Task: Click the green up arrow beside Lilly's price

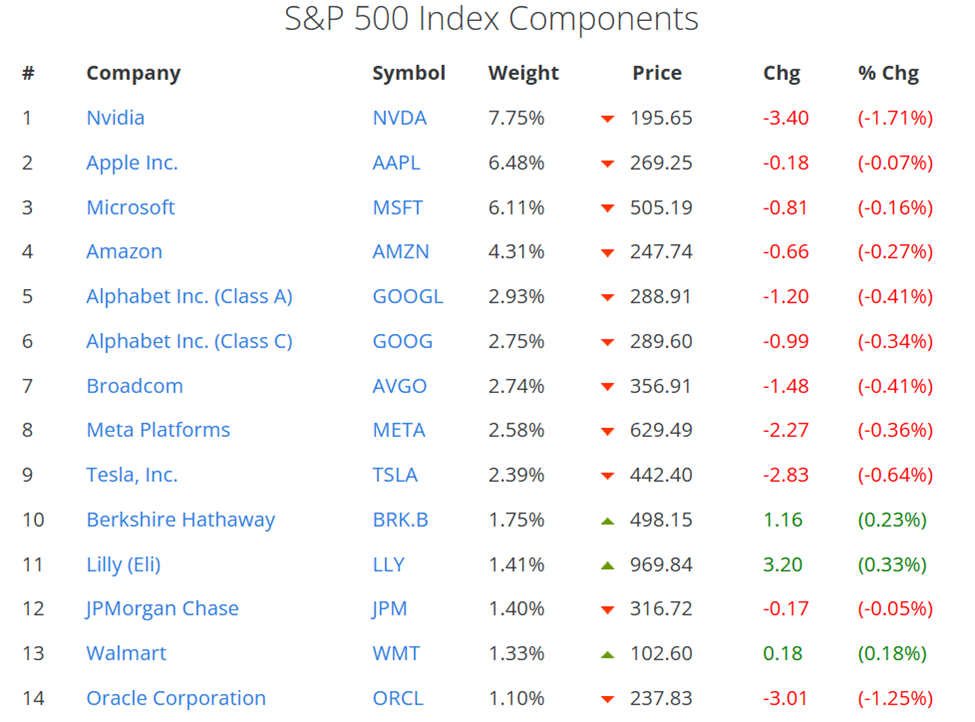Action: tap(607, 565)
